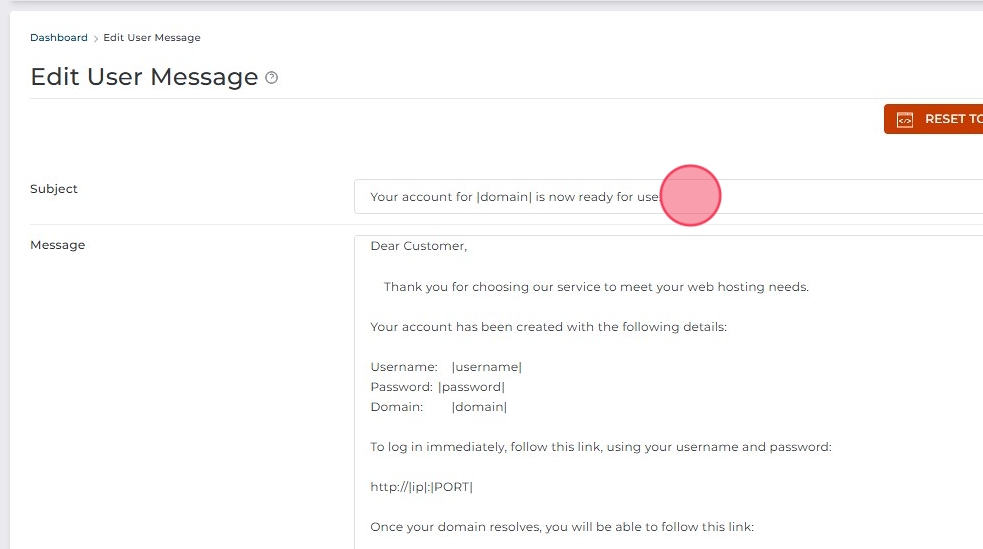Click the Subject field label
983x549 pixels.
[54, 189]
